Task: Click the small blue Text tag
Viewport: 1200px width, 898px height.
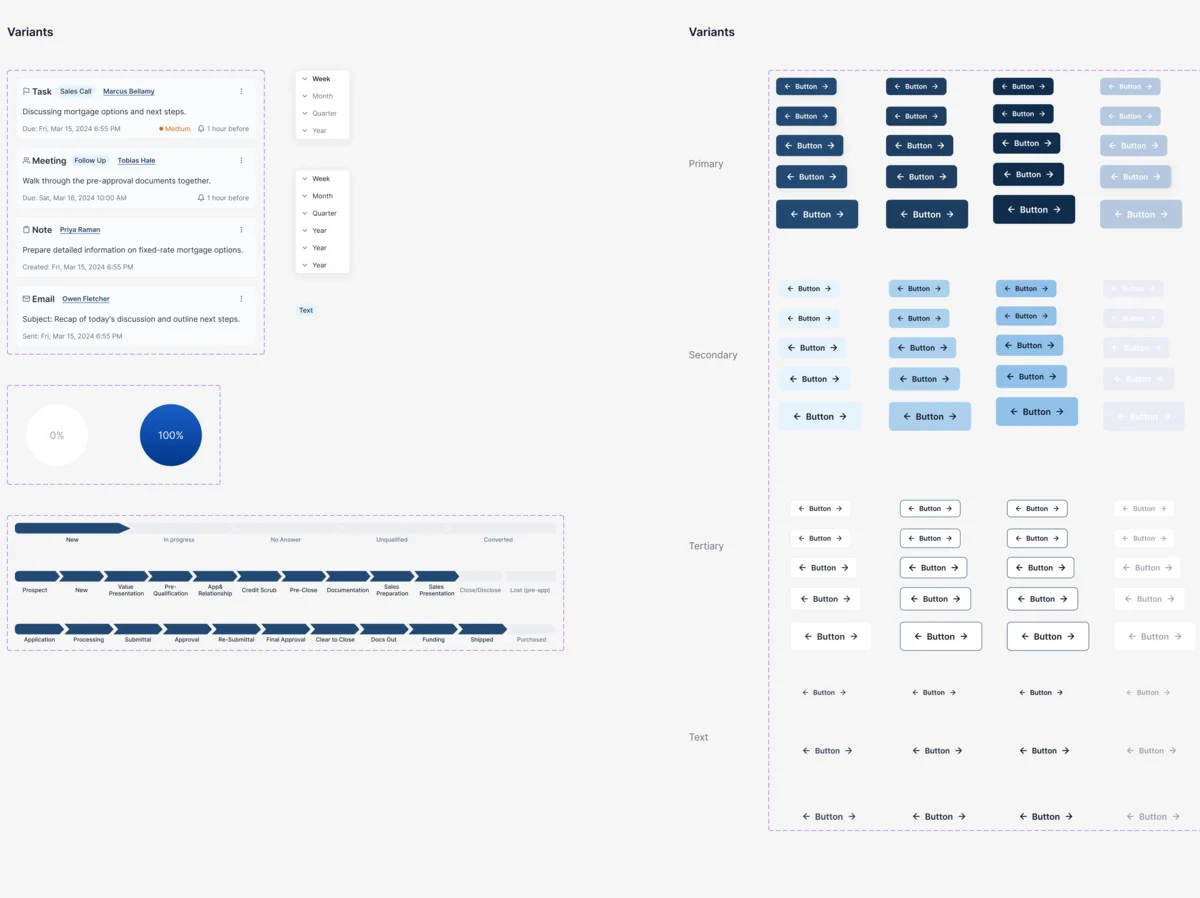Action: [x=306, y=310]
